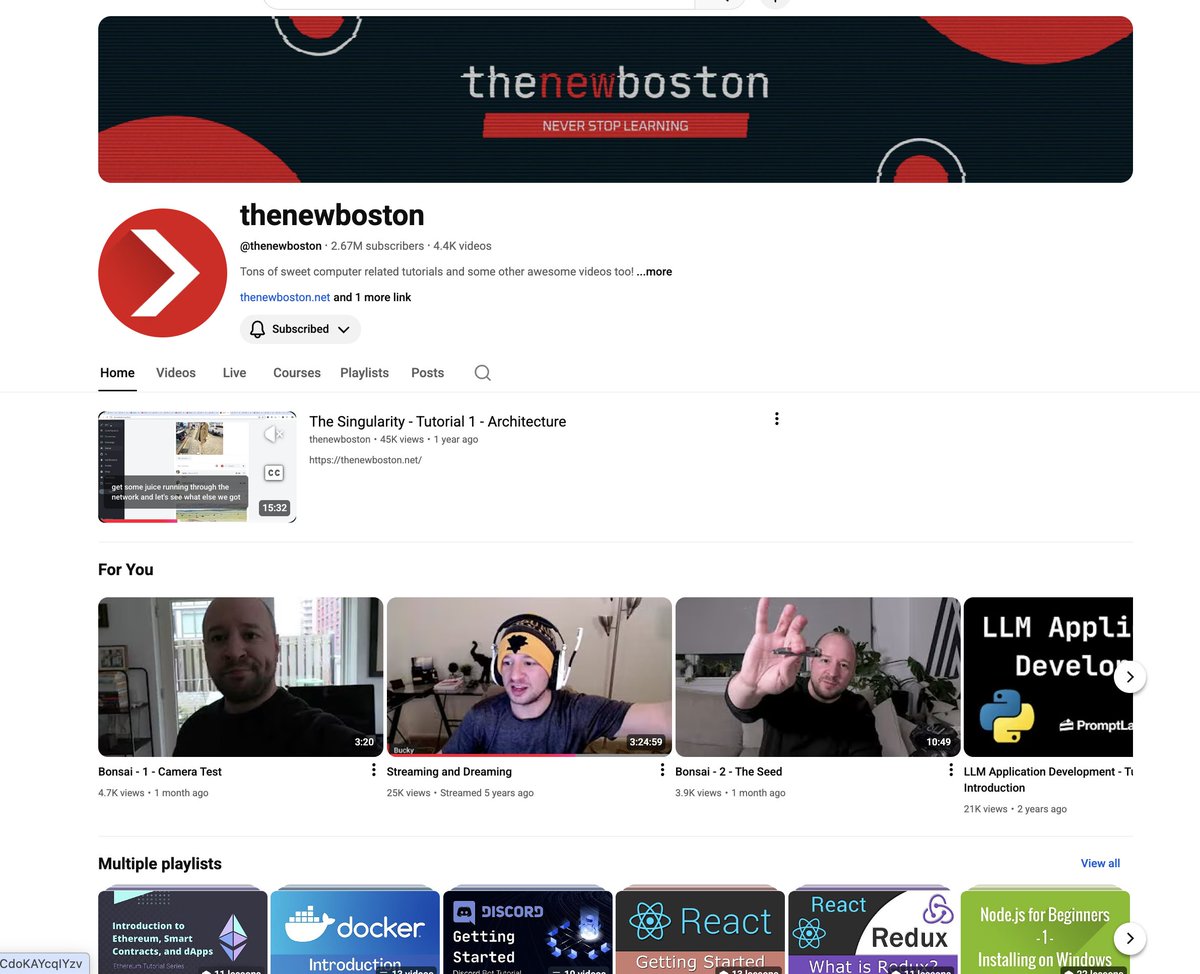Viewport: 1200px width, 974px height.
Task: Unmute the featured video speaker icon
Action: point(273,434)
